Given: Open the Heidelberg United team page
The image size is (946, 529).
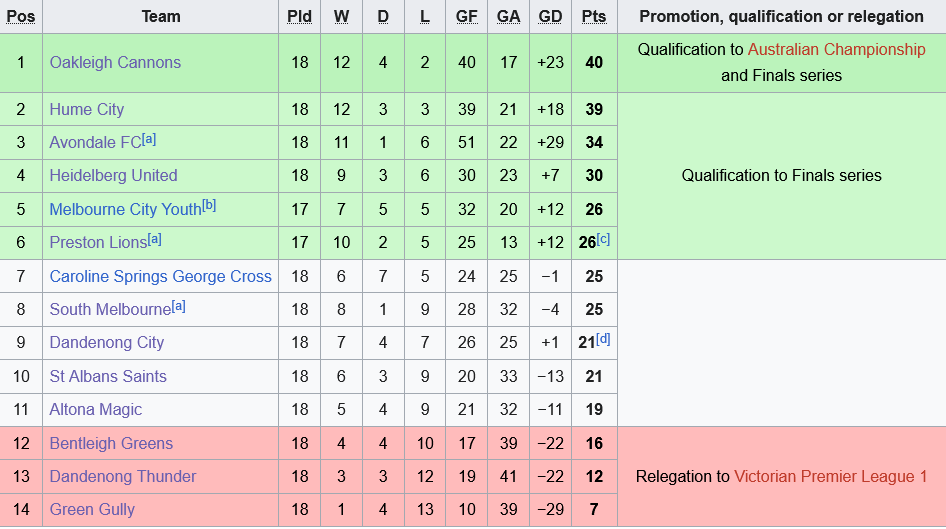Looking at the screenshot, I should coord(113,176).
